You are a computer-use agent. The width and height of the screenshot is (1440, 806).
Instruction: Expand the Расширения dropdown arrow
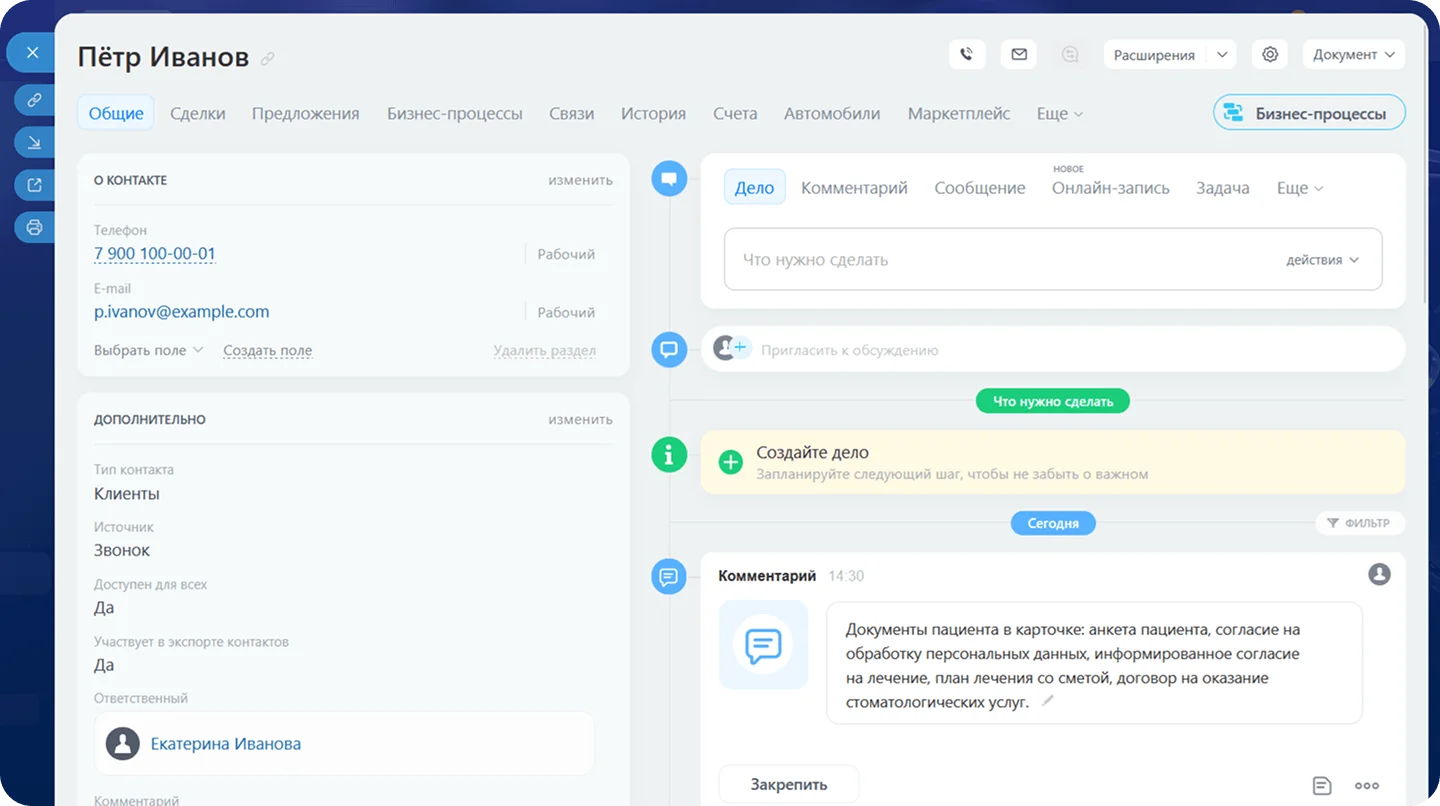(1222, 55)
